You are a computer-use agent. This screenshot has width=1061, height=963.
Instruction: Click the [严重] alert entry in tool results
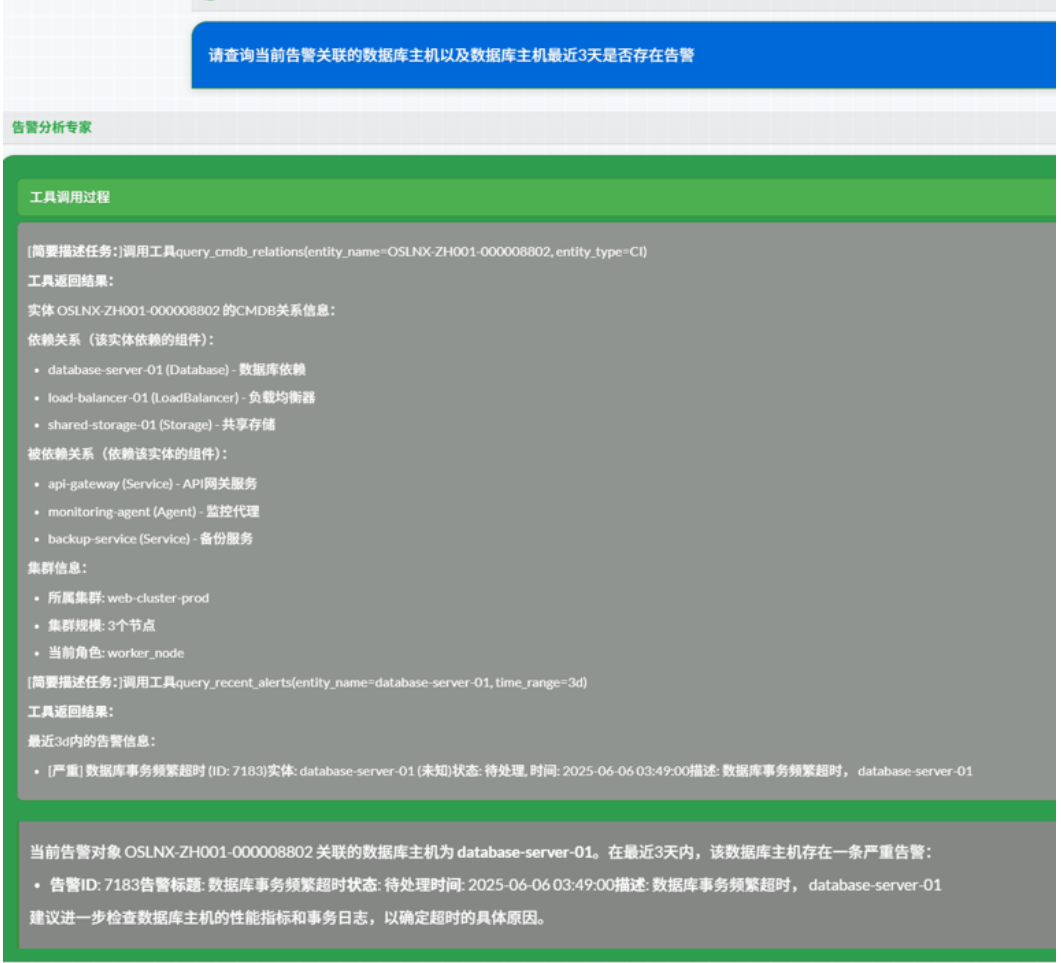click(x=509, y=771)
